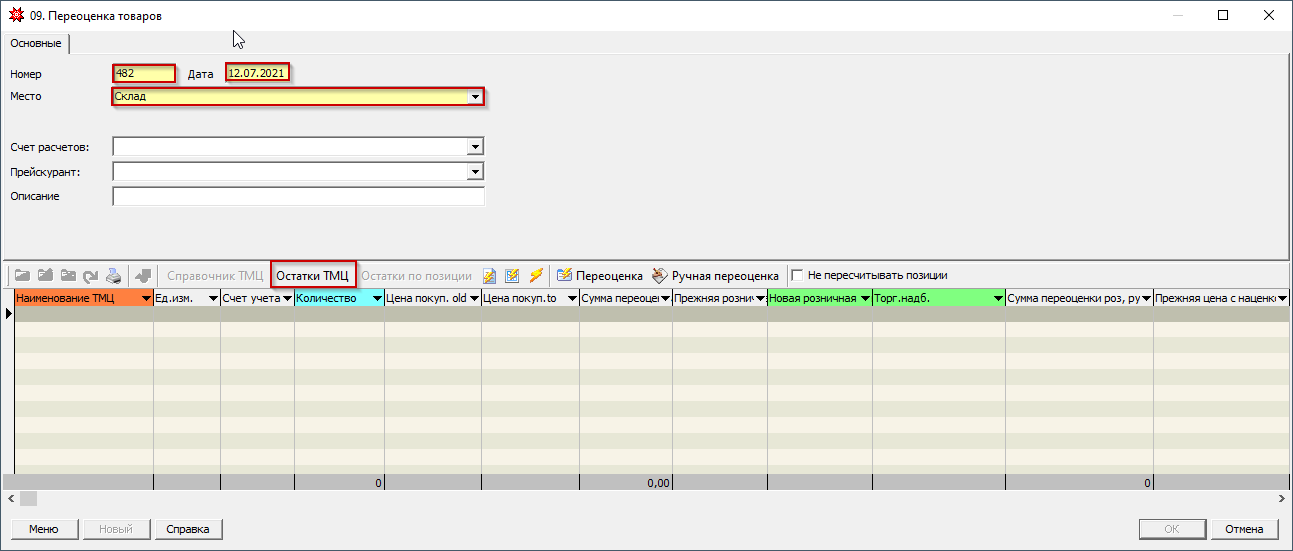Open the Меню button at the bottom
1293x551 pixels.
[43, 529]
